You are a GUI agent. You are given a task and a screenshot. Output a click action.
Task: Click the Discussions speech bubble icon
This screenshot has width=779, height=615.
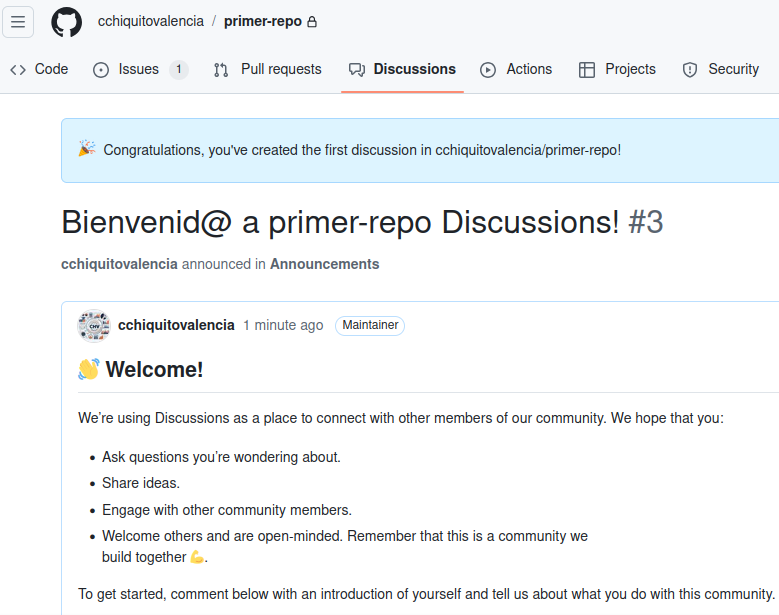(x=357, y=70)
